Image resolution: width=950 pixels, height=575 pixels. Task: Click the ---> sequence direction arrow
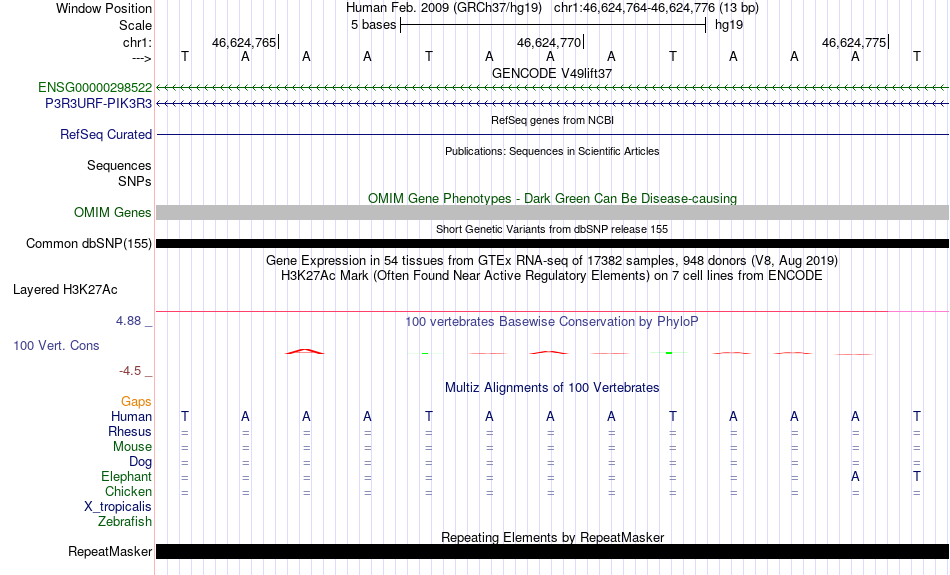(141, 58)
